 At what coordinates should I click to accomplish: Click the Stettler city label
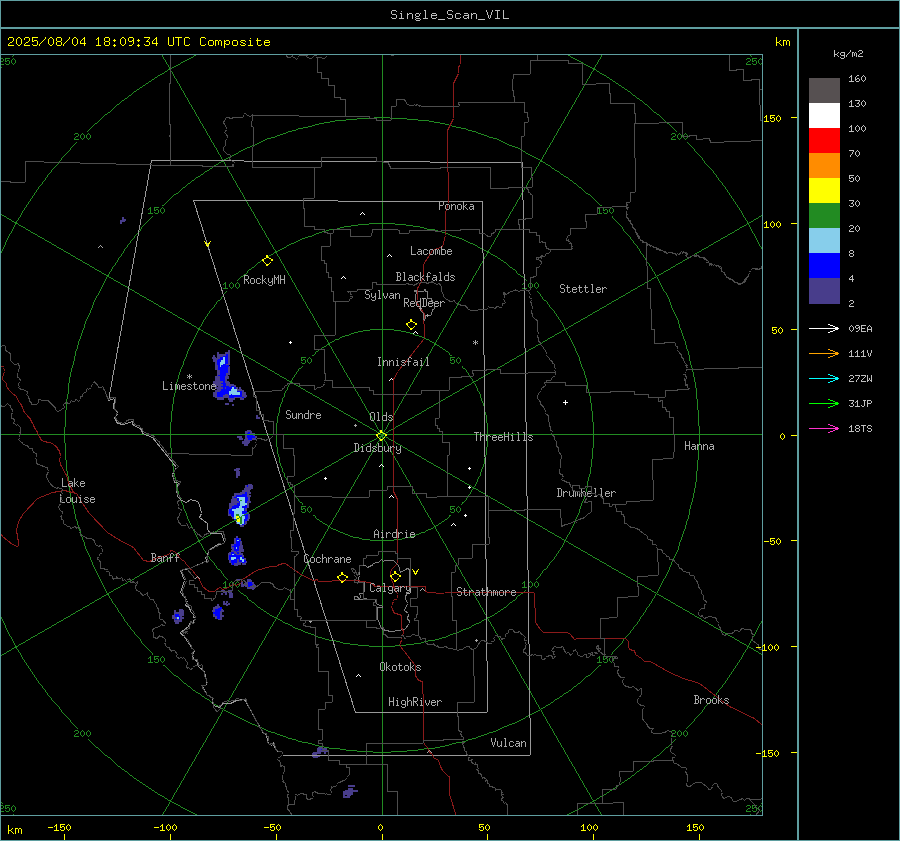(583, 289)
